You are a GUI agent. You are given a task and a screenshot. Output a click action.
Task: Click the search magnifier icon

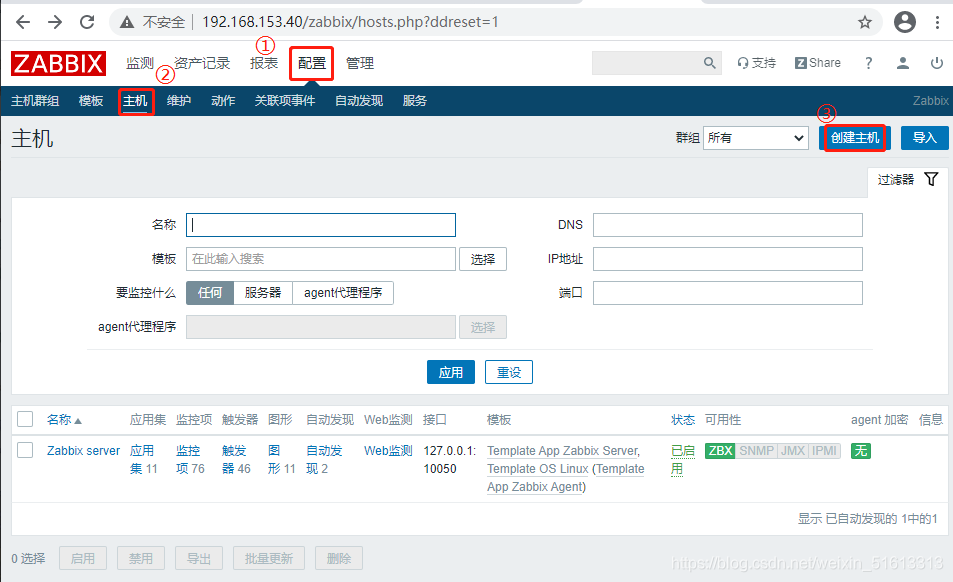tap(709, 63)
